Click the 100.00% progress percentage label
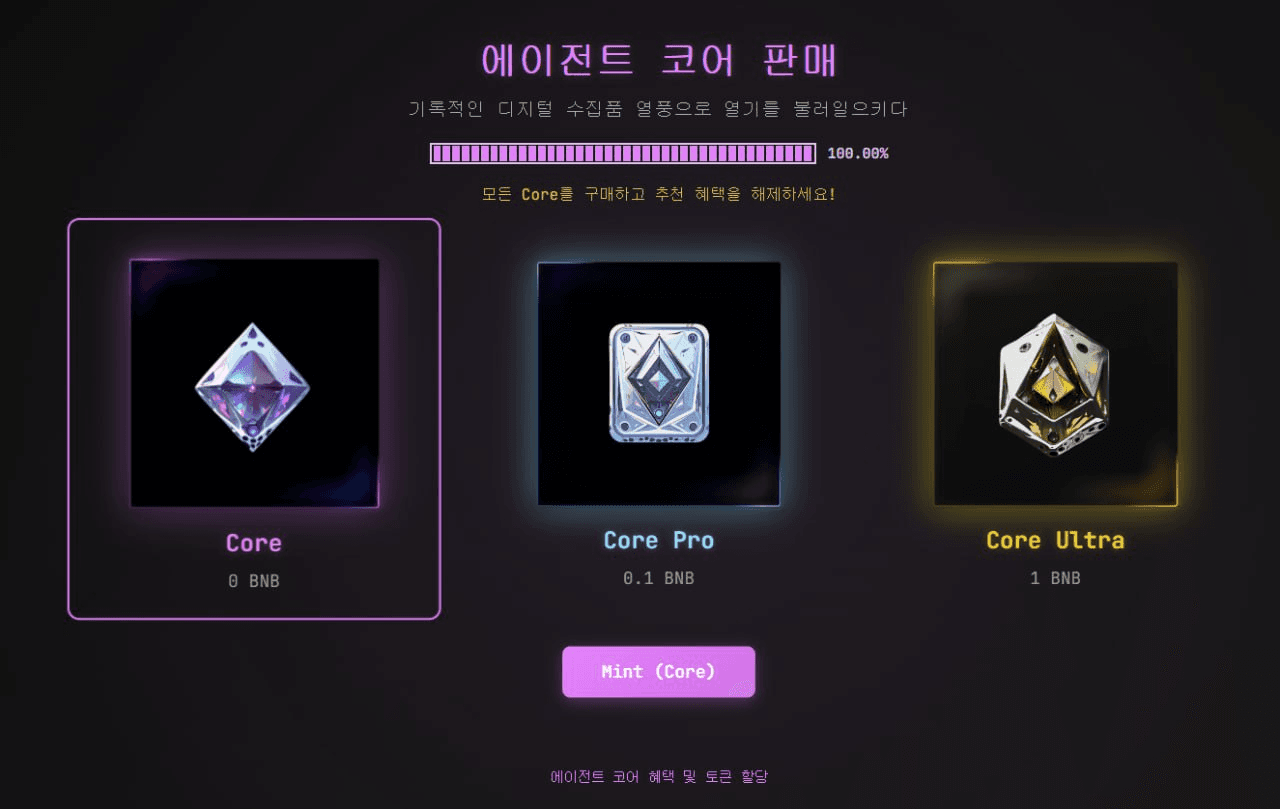 coord(858,153)
